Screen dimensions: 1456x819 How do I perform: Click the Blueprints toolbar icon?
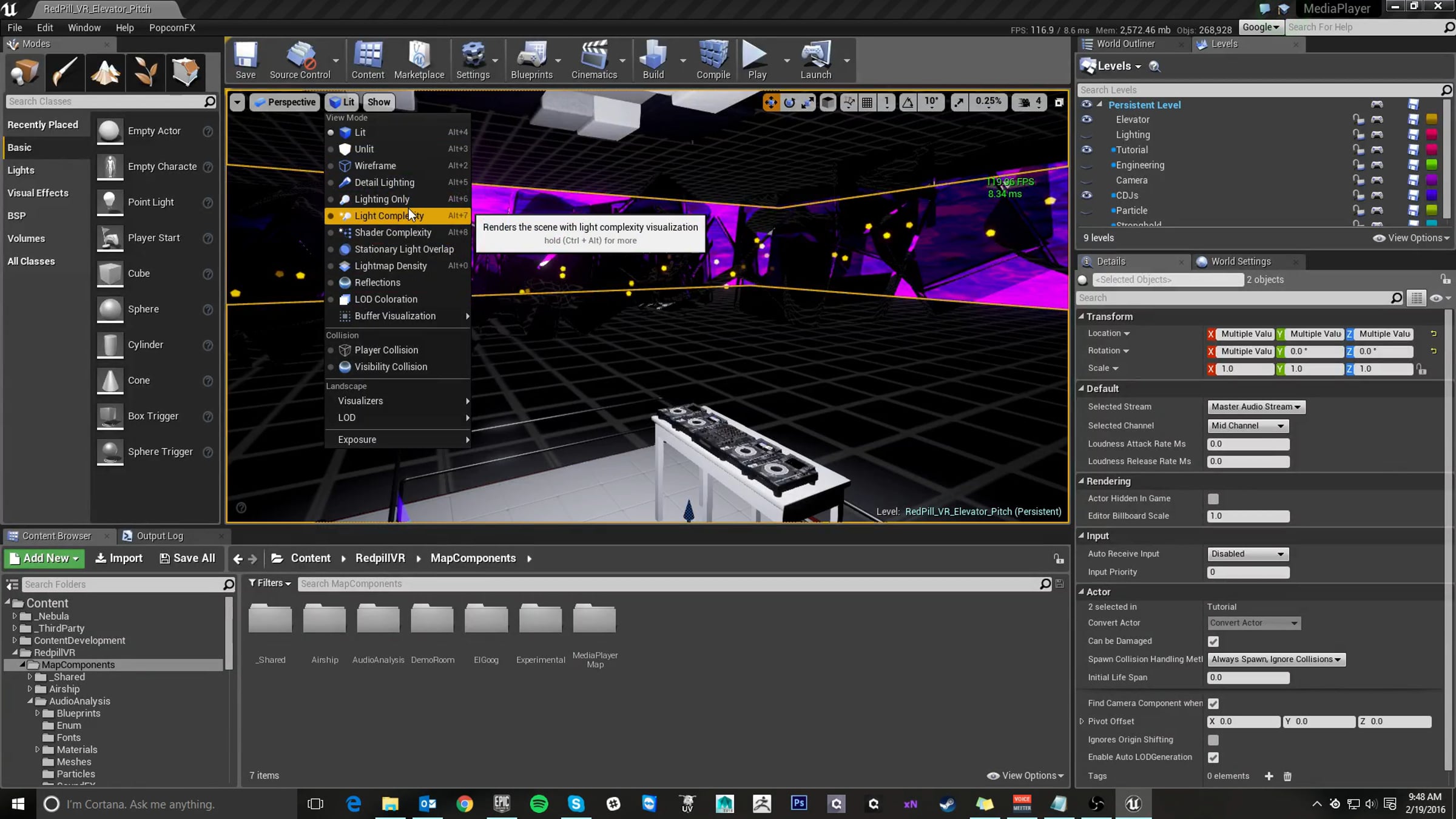point(531,60)
